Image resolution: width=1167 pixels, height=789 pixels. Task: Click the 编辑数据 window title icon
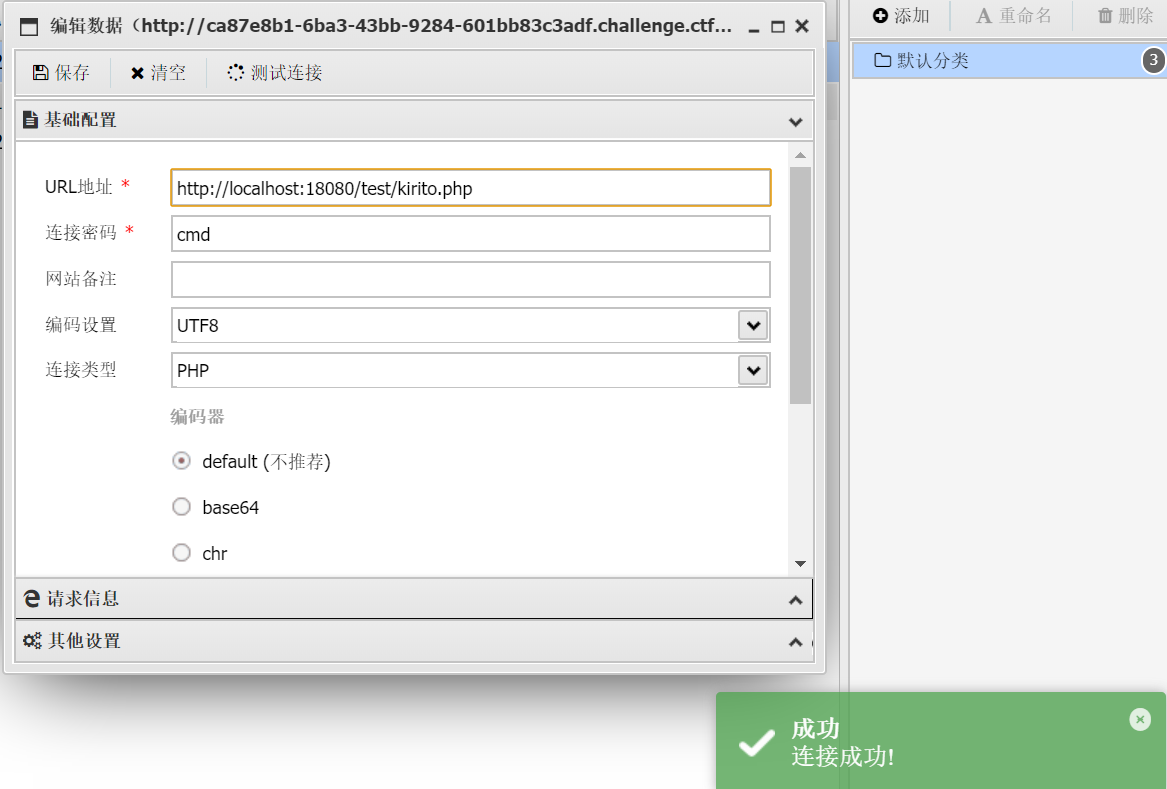(29, 27)
